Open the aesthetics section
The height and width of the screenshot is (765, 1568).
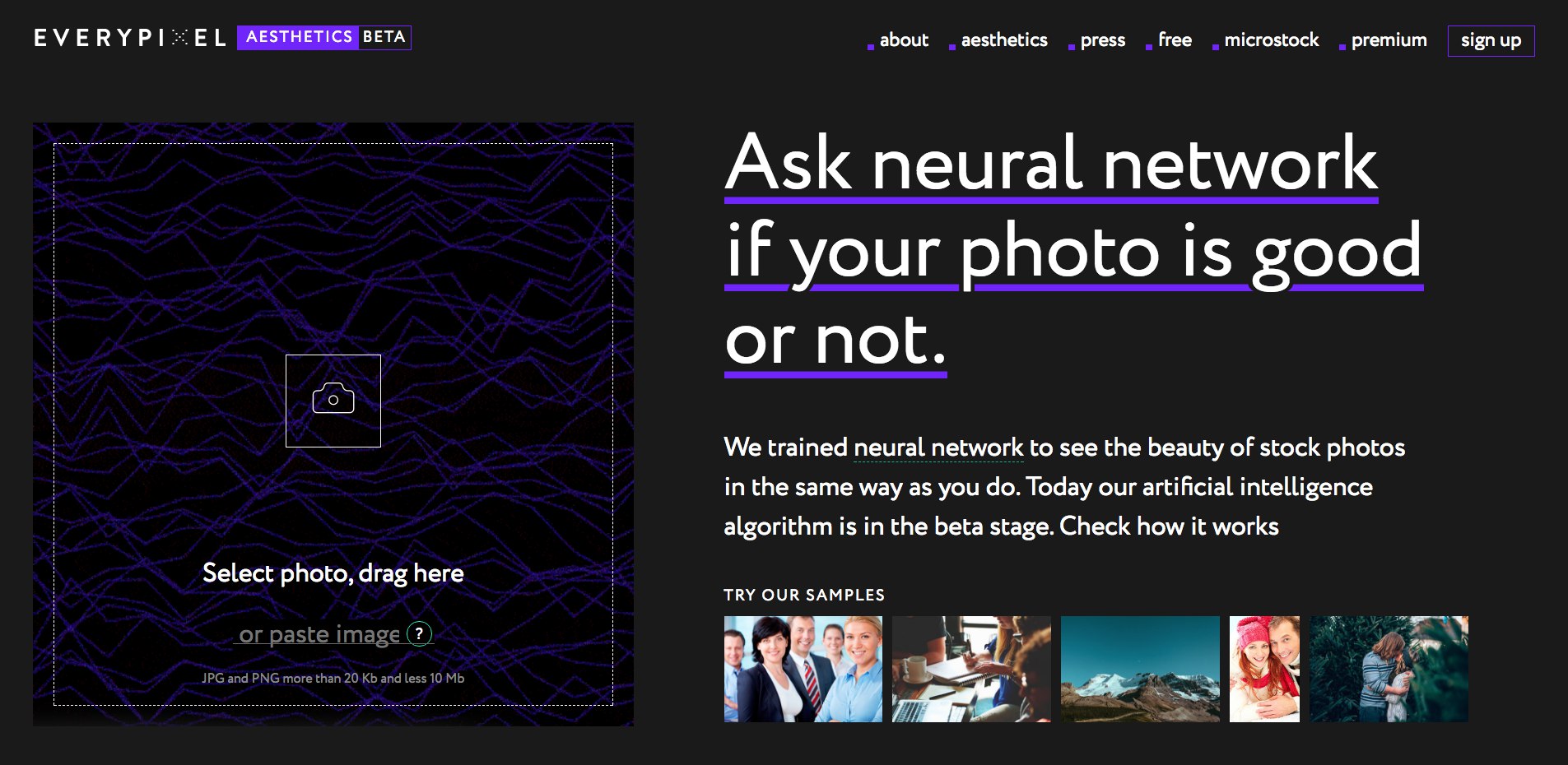tap(1004, 39)
